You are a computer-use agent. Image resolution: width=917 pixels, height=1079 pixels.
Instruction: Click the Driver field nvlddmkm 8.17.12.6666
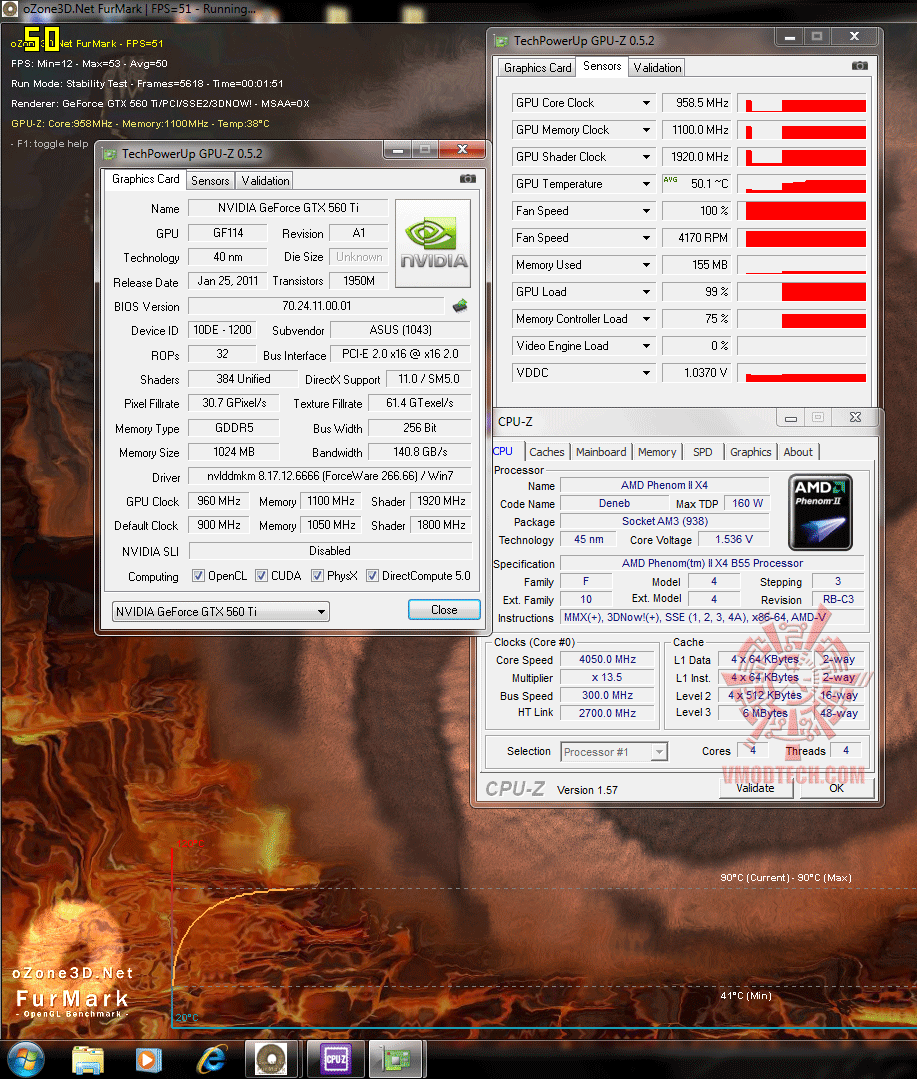click(330, 476)
